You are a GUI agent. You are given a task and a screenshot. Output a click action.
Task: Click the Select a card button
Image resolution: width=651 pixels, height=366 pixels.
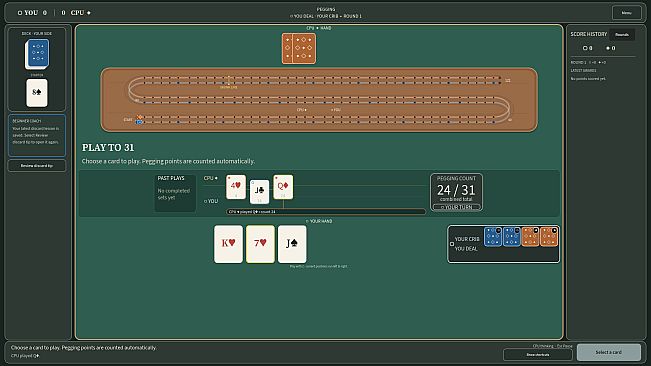tap(609, 352)
